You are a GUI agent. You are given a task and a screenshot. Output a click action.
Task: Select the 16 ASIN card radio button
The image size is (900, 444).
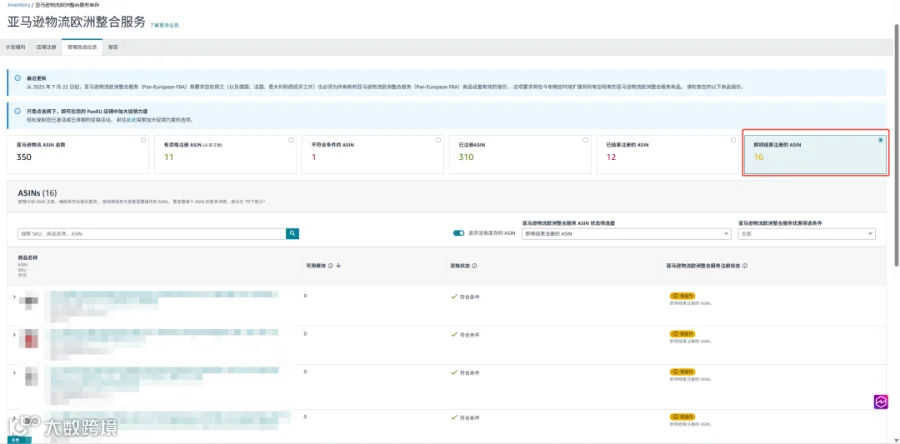tap(880, 139)
